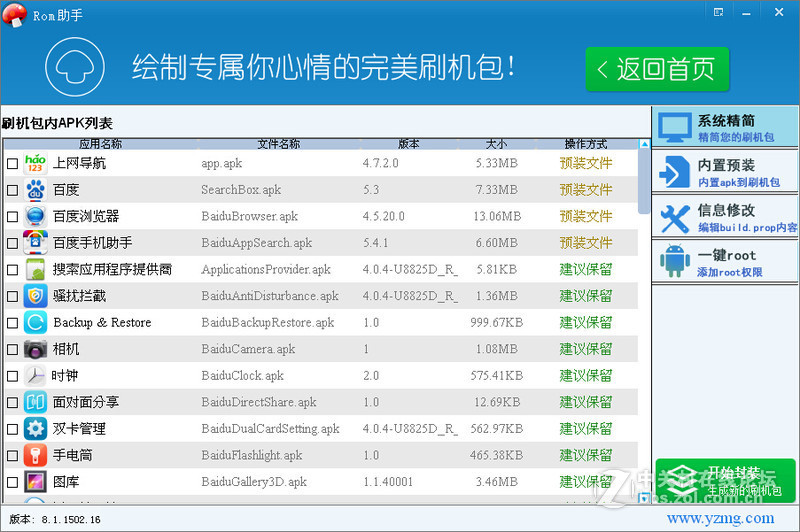Click the 百度 paw app icon
The width and height of the screenshot is (800, 532).
point(35,190)
